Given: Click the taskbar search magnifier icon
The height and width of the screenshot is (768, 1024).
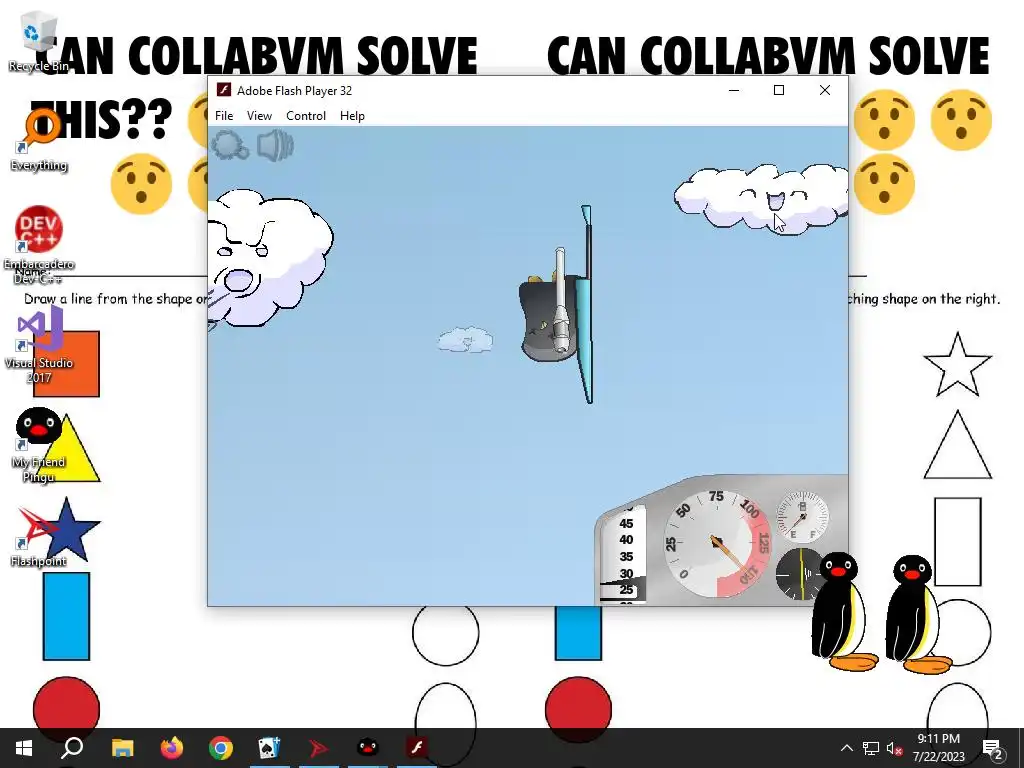Looking at the screenshot, I should click(72, 748).
